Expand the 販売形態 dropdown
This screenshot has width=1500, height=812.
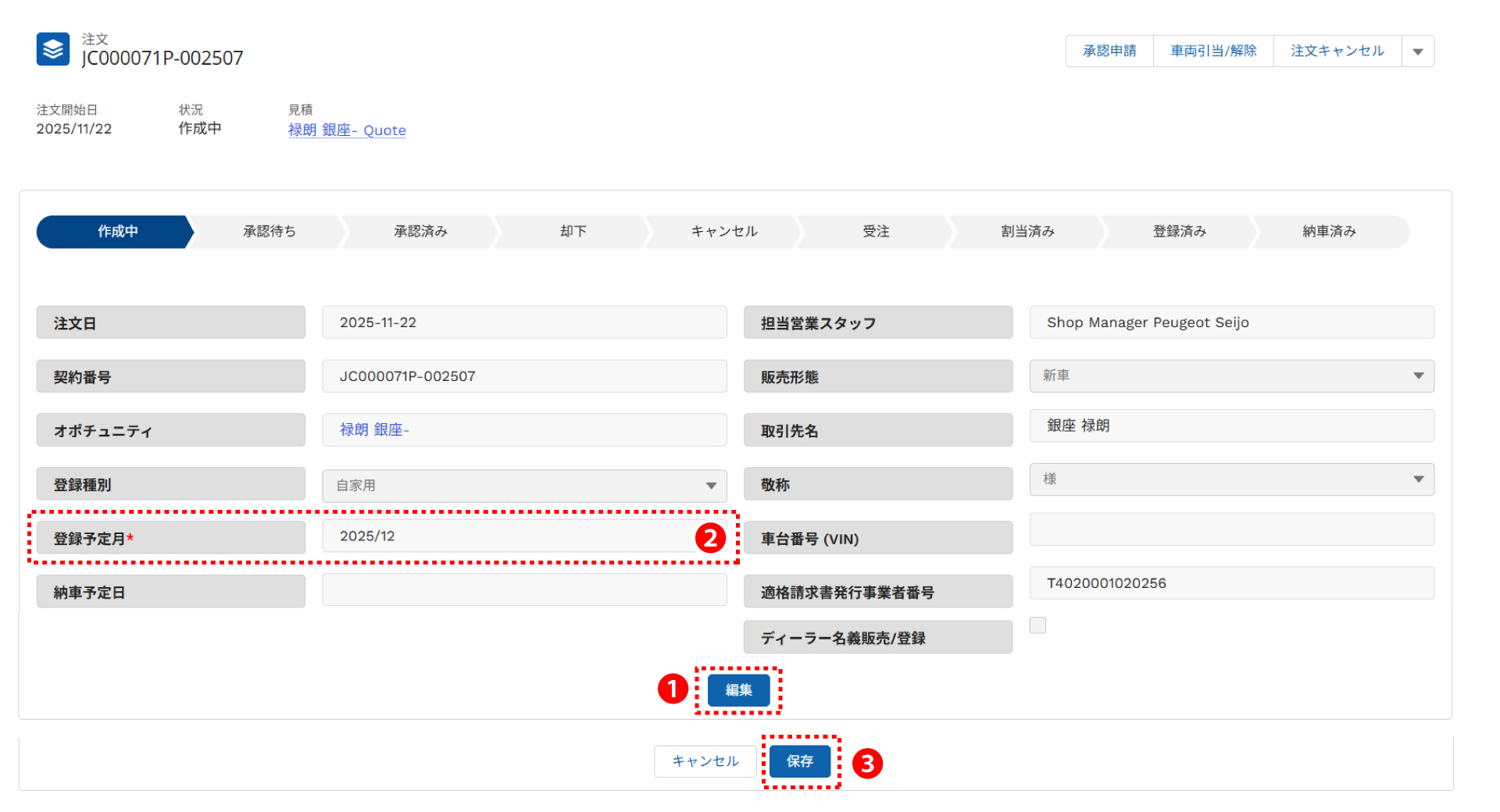coord(1231,376)
